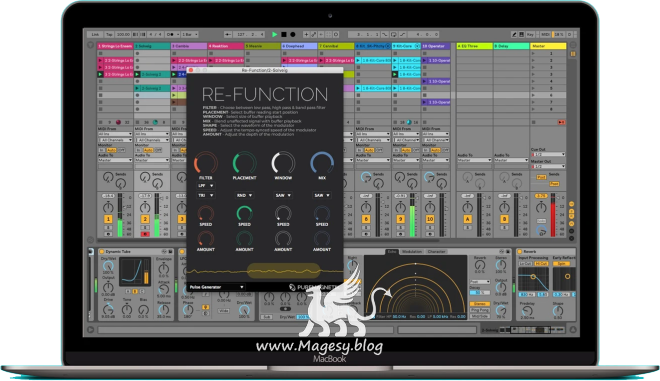The height and width of the screenshot is (381, 660).
Task: Click the Tap tempo button
Action: 109,35
